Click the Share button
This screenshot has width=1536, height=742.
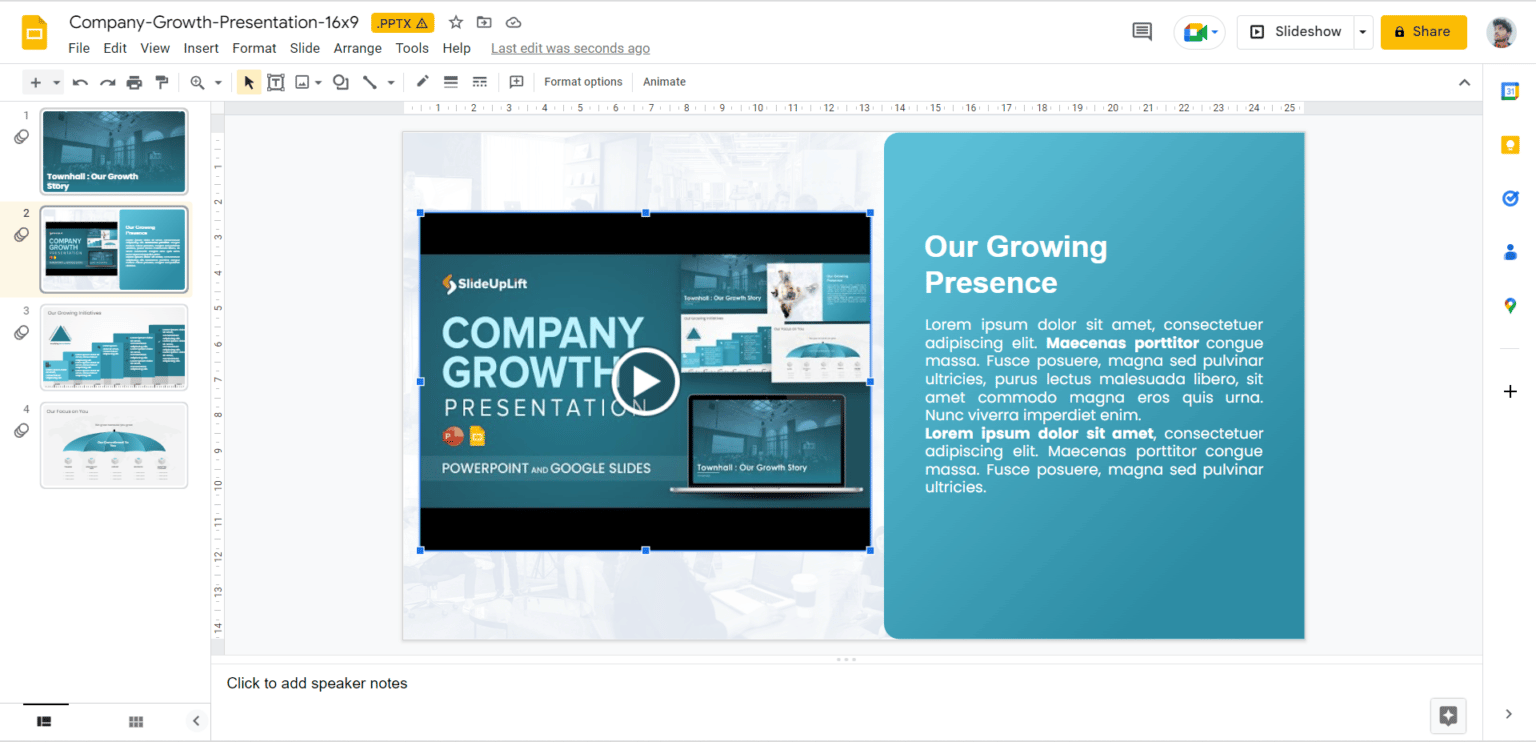click(x=1423, y=31)
